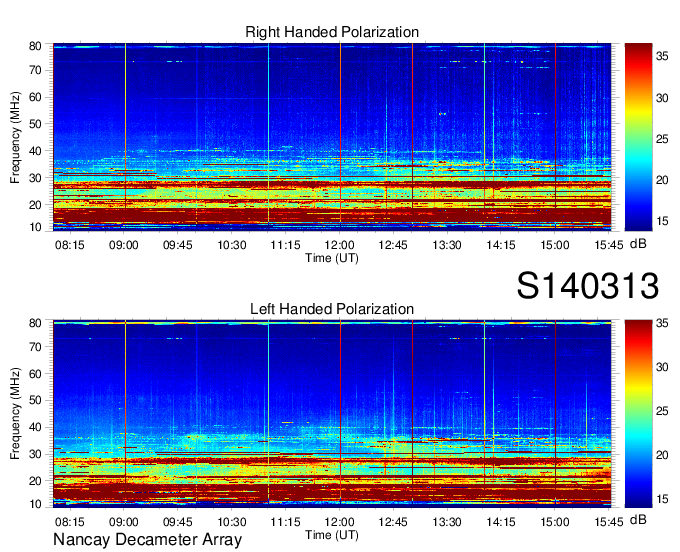Click the dB unit label under the top color bar
680x552 pixels.
[638, 244]
